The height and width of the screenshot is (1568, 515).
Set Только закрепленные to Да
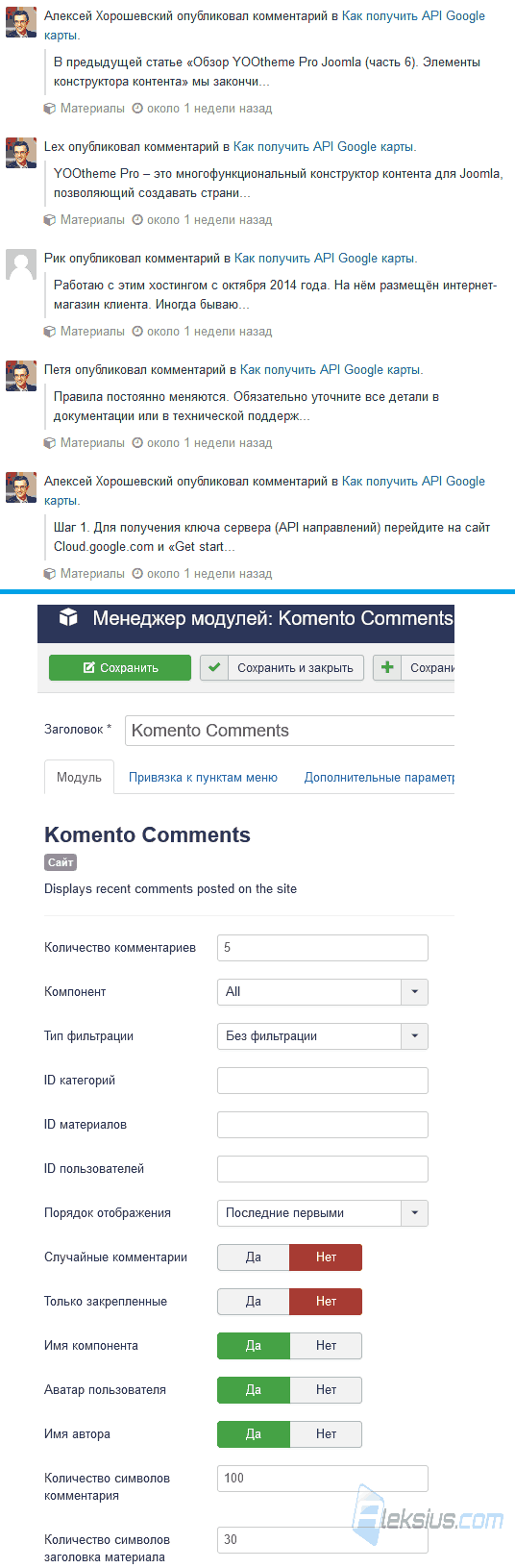[254, 1302]
